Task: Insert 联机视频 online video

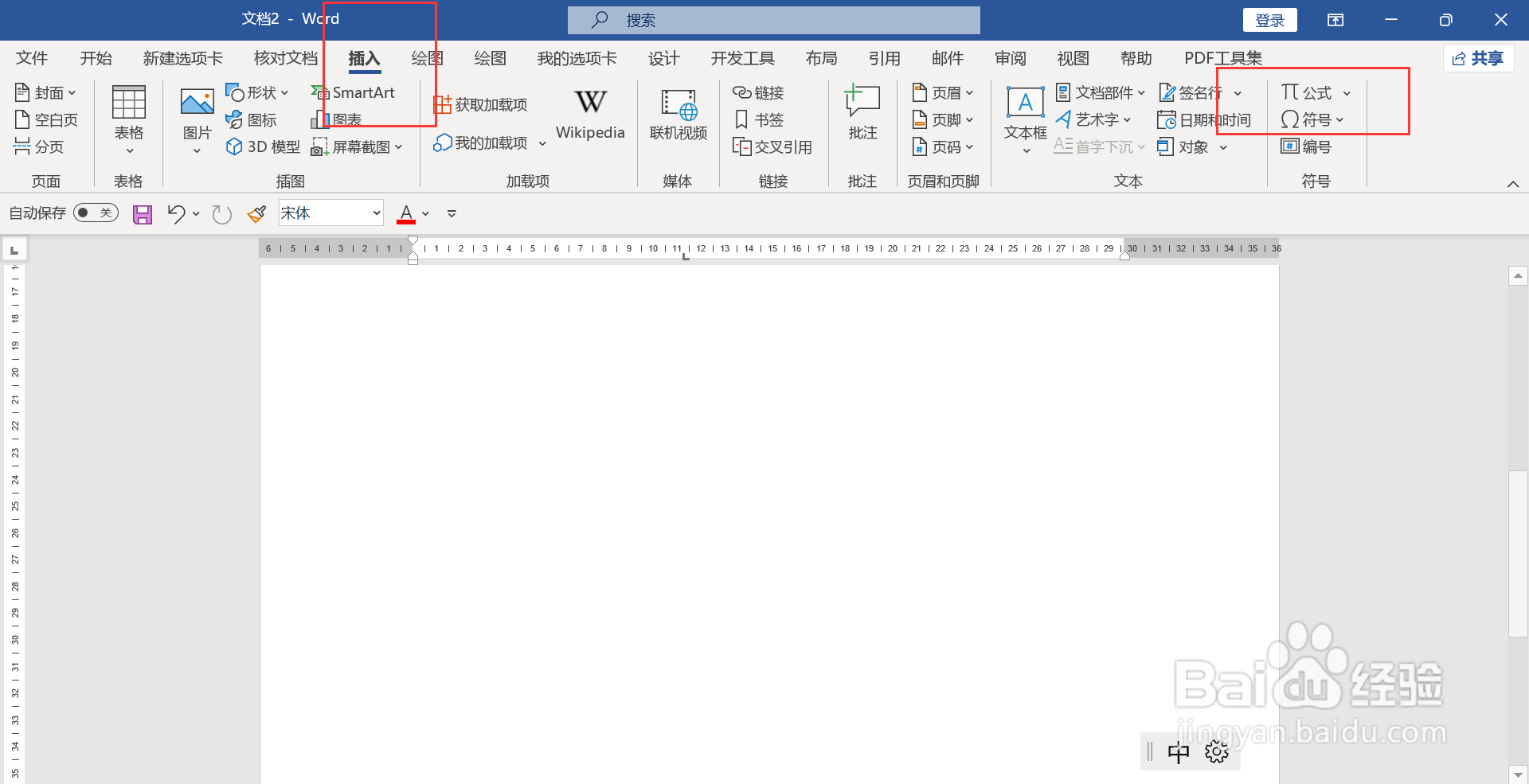Action: (x=678, y=114)
